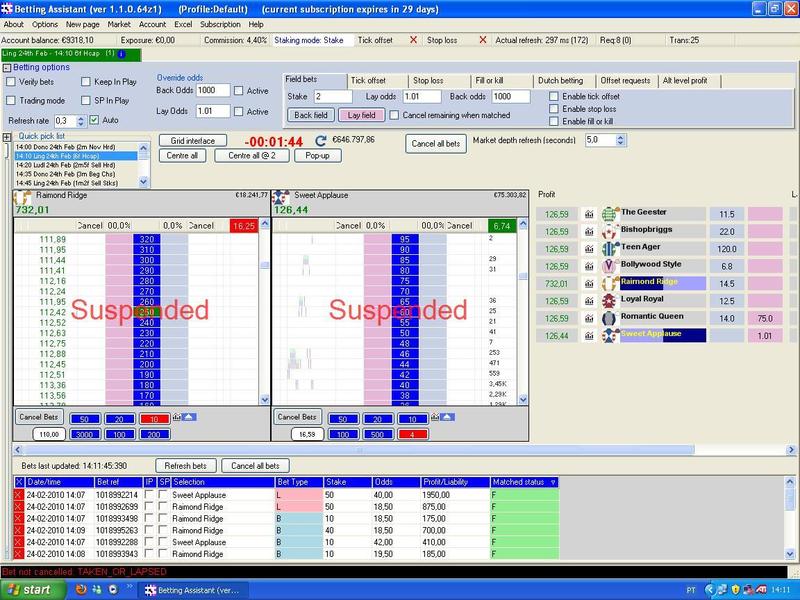The image size is (800, 600).
Task: Click the graph icon below the Raimond Ridge ladder
Action: 177,415
